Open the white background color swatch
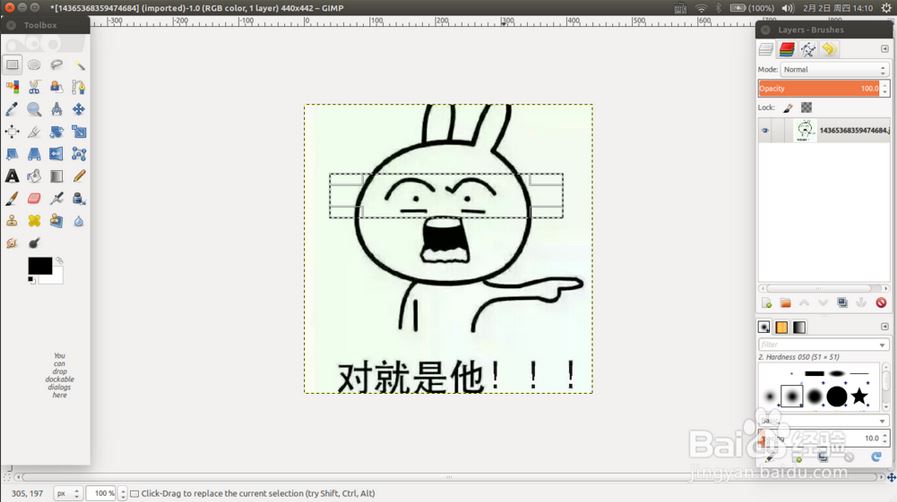 (56, 277)
